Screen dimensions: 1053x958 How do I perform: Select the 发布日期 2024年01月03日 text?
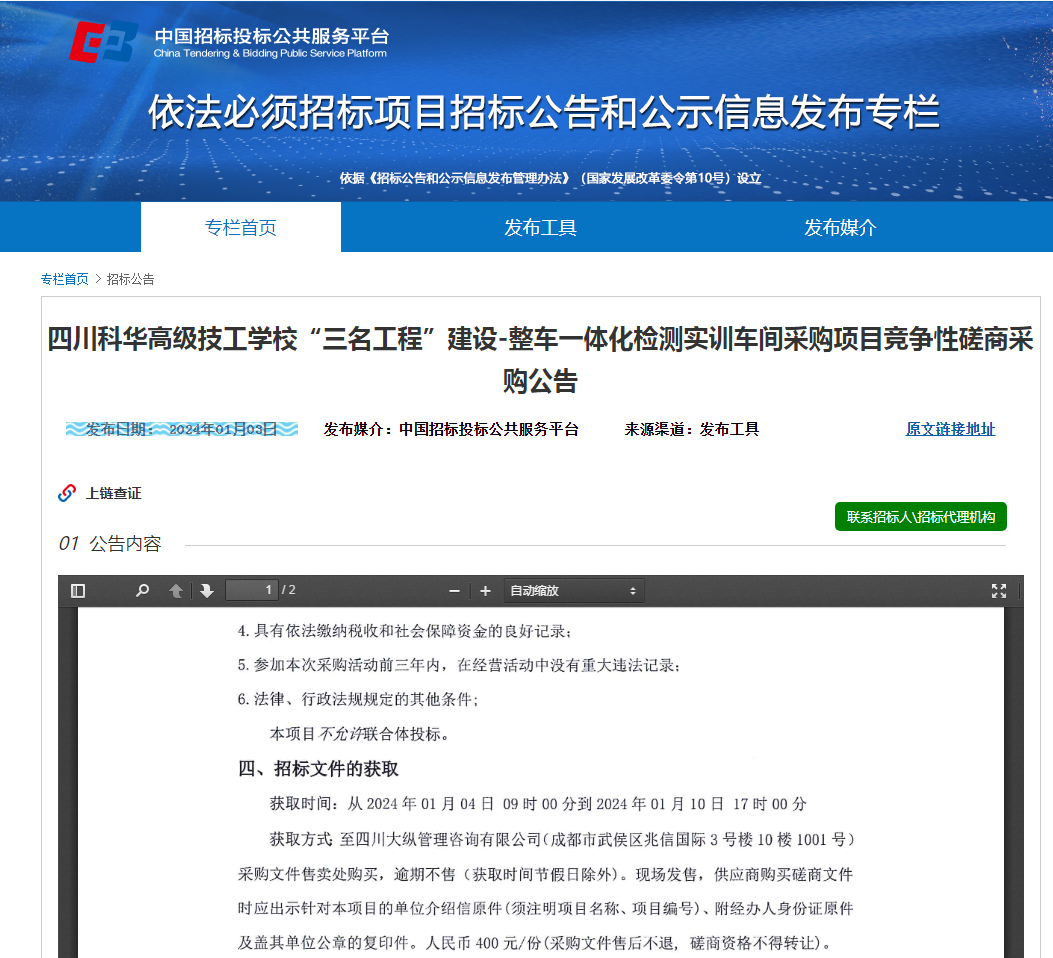(x=182, y=429)
